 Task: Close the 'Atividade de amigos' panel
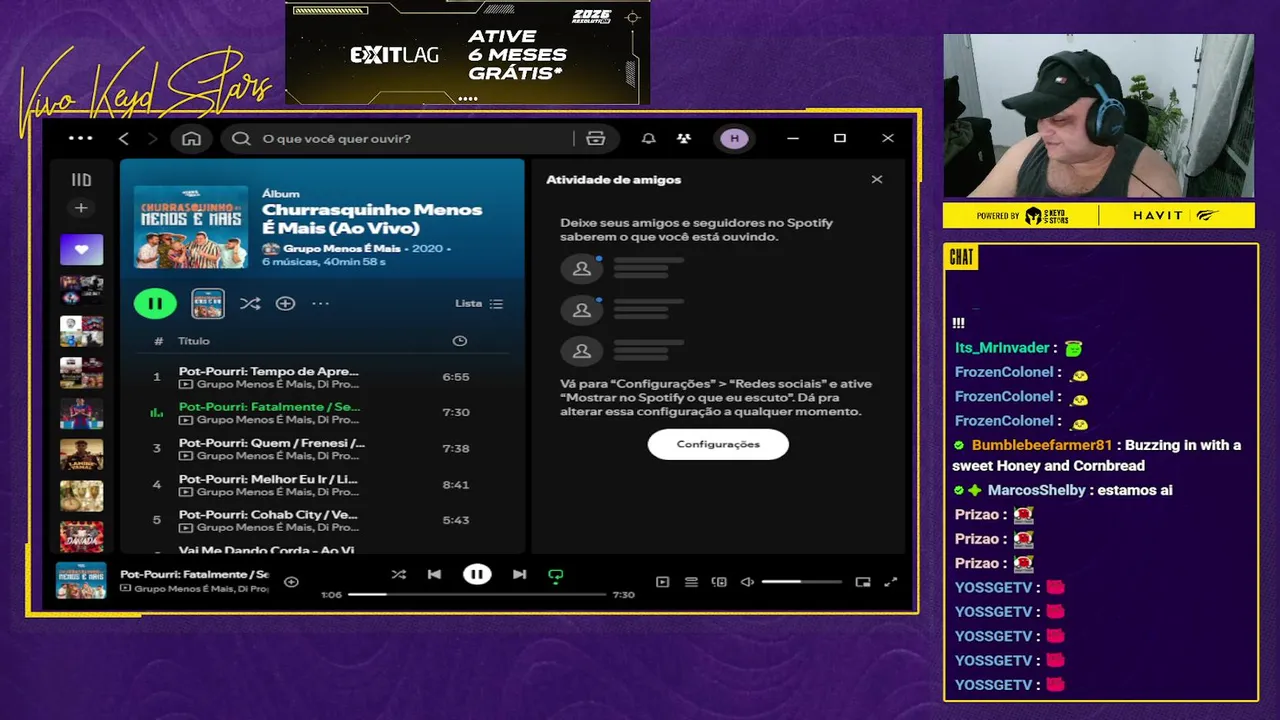pyautogui.click(x=877, y=179)
